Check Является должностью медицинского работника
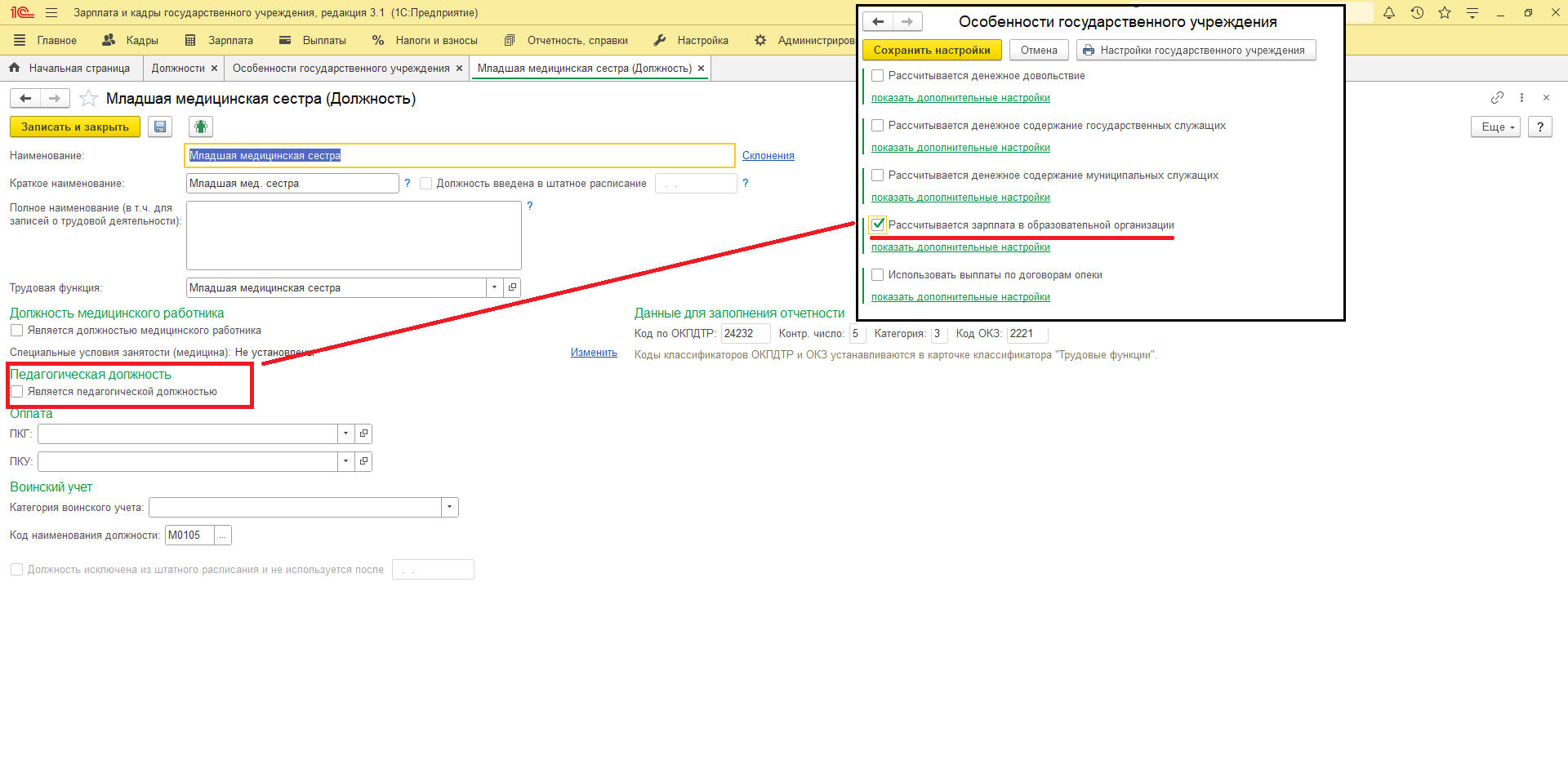The width and height of the screenshot is (1568, 769). pos(16,331)
